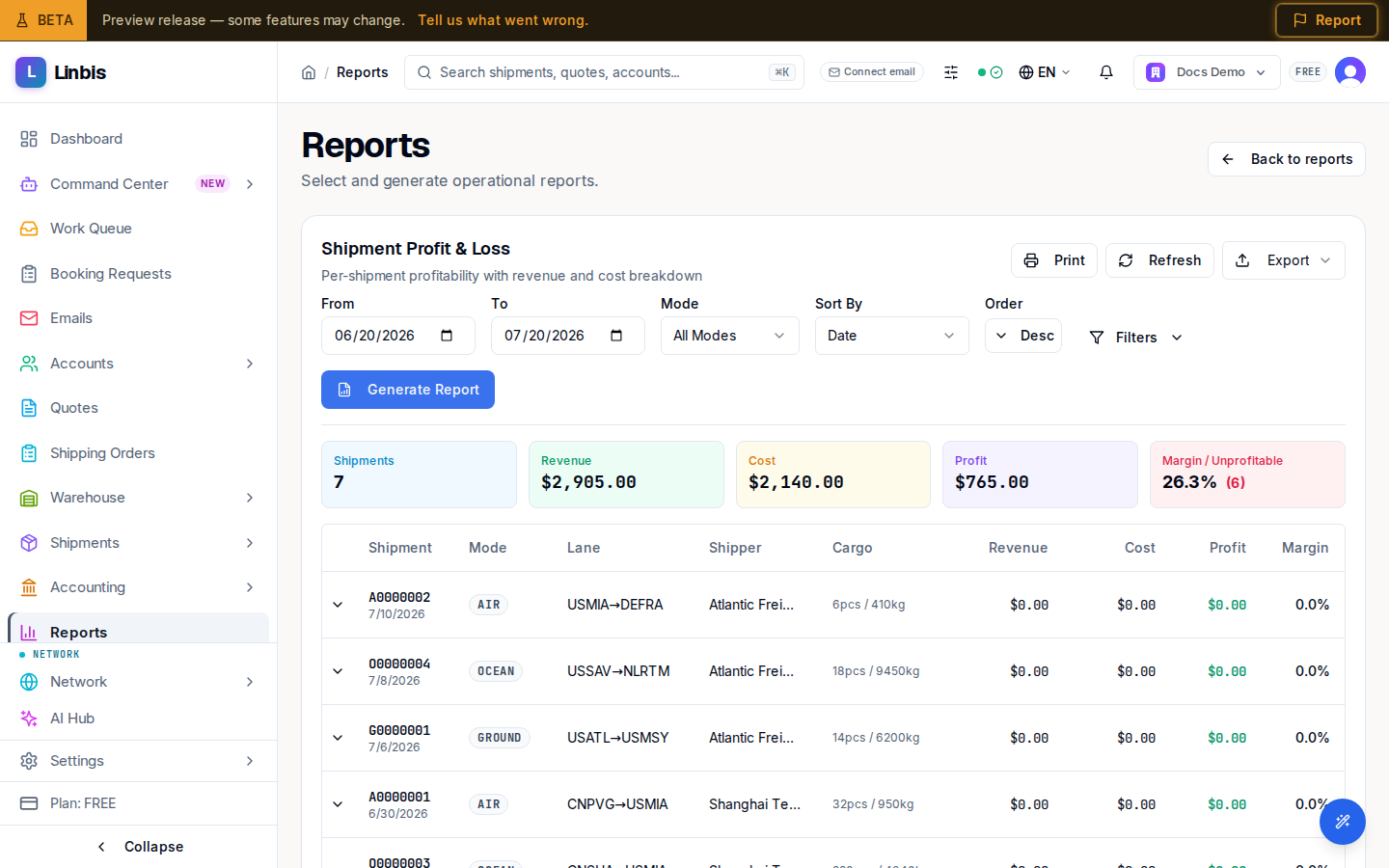Click the search shipments input field

[x=604, y=72]
